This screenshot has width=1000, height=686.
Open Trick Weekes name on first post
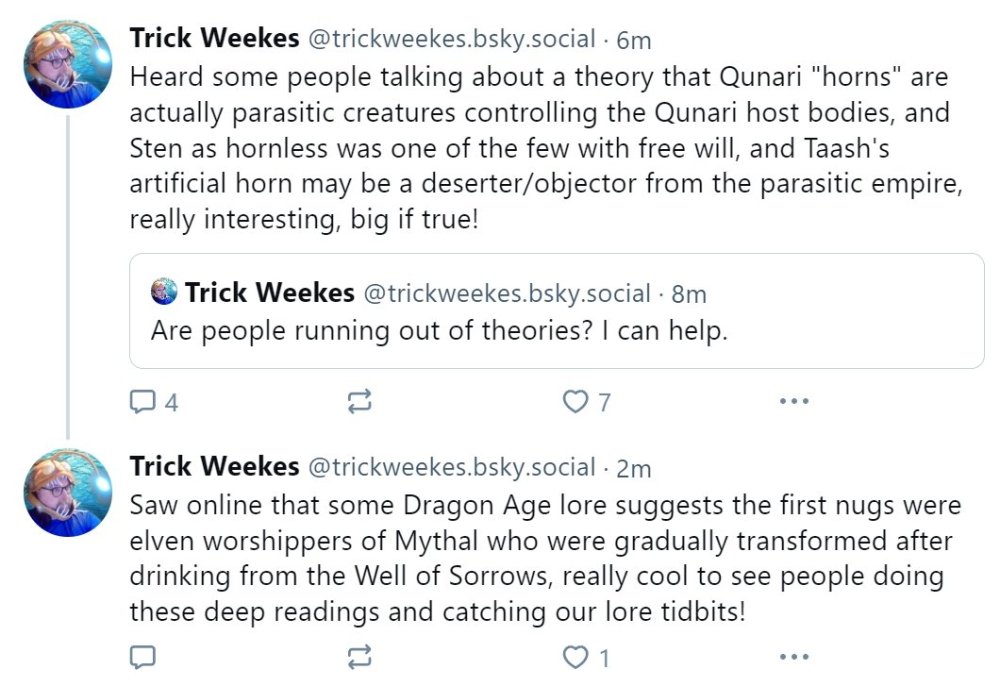pos(214,39)
